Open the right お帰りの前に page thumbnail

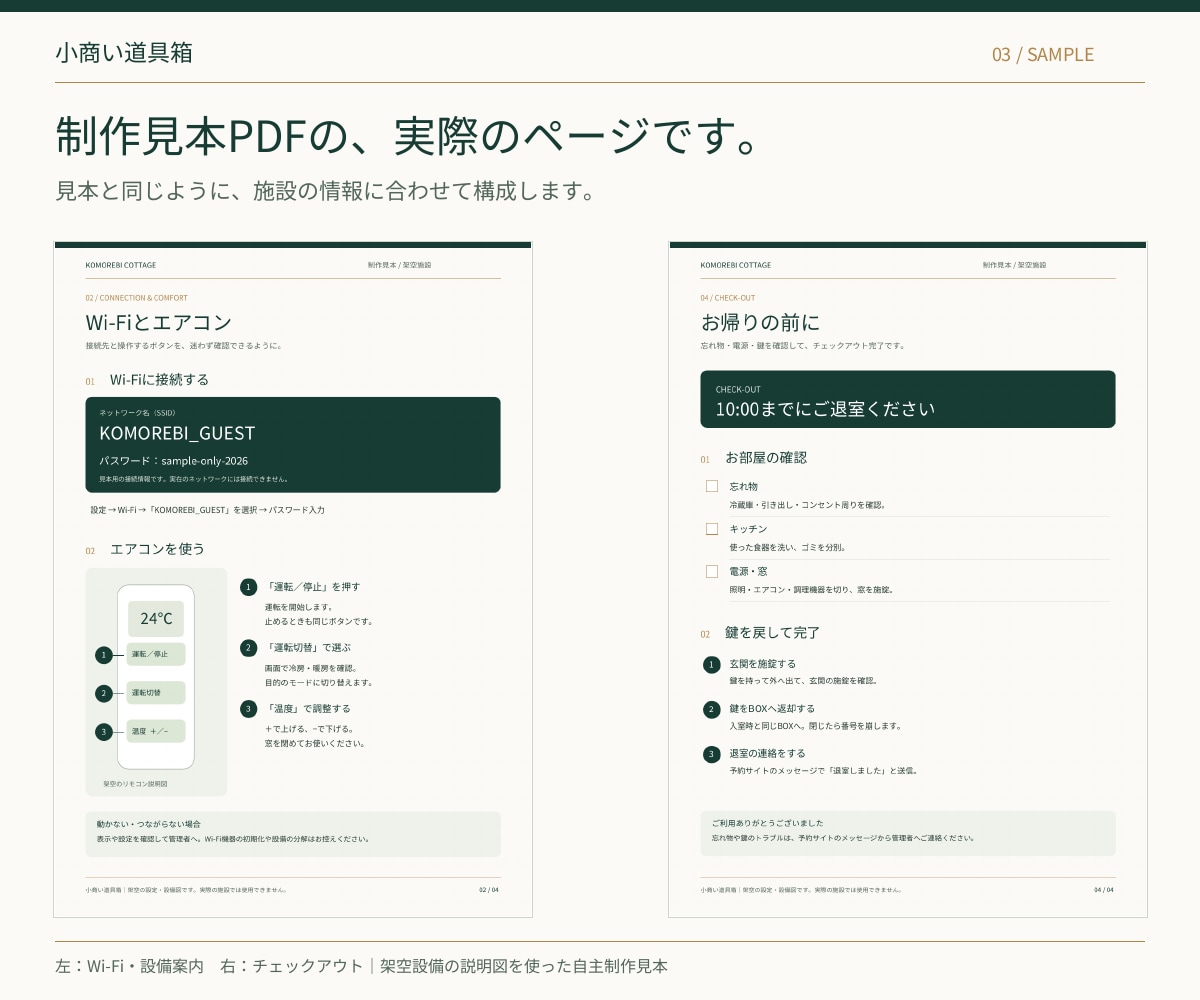[908, 579]
